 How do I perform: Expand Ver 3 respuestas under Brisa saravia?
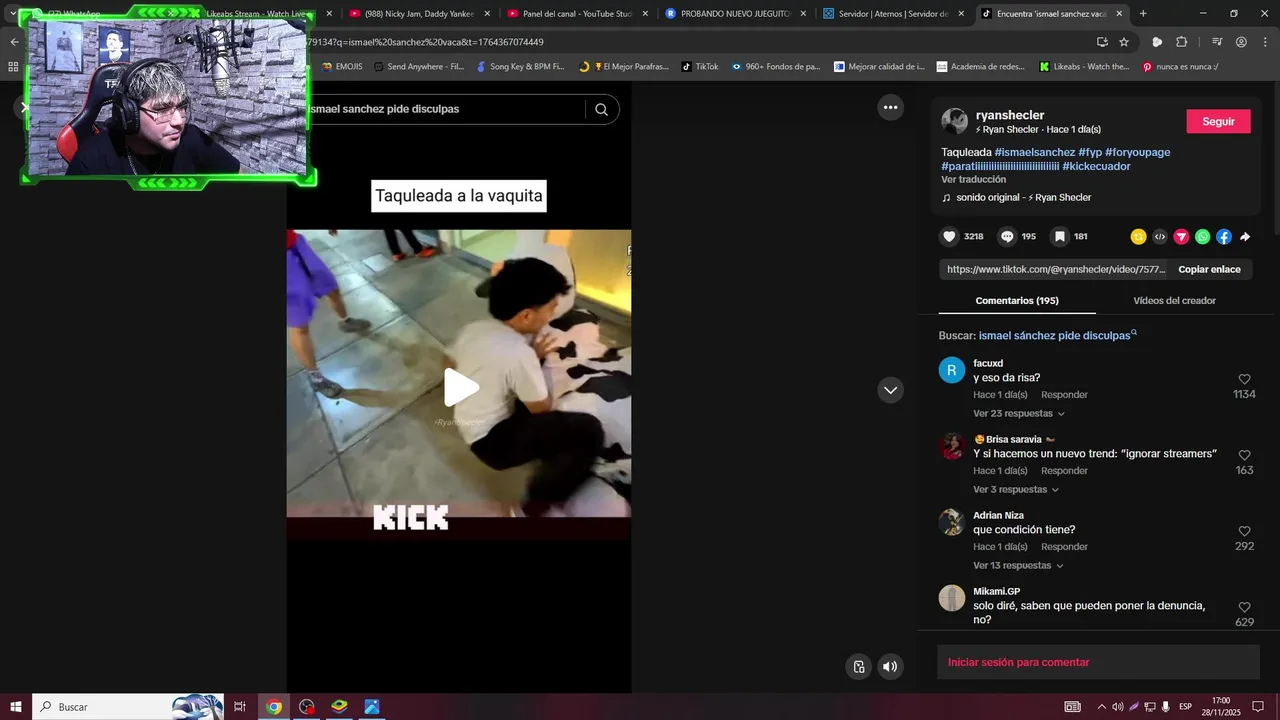coord(1015,489)
